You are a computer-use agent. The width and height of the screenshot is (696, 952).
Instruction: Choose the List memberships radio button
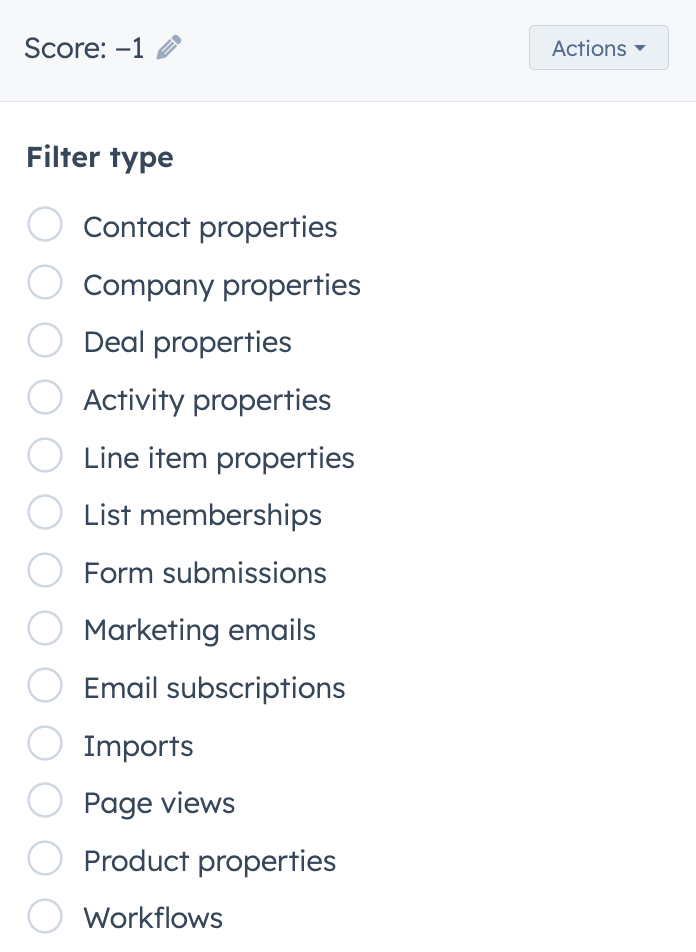(x=45, y=514)
